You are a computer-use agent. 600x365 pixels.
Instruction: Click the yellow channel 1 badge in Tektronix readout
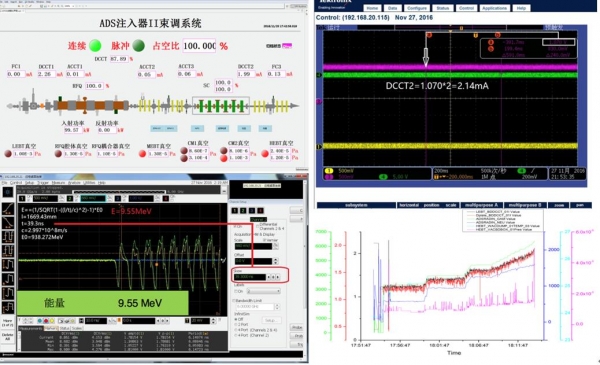click(329, 171)
